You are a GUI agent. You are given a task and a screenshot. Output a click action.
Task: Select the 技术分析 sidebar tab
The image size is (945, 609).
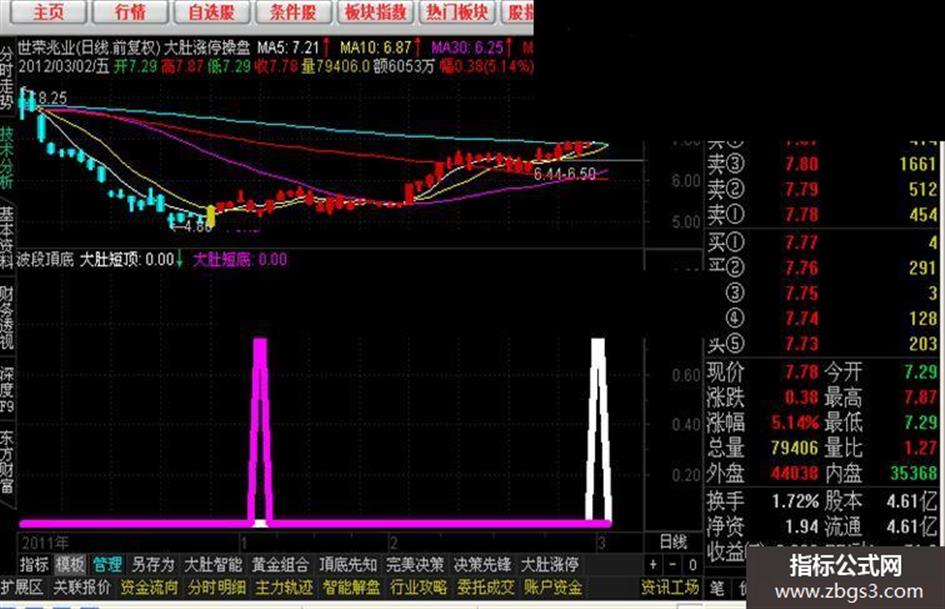(7, 158)
